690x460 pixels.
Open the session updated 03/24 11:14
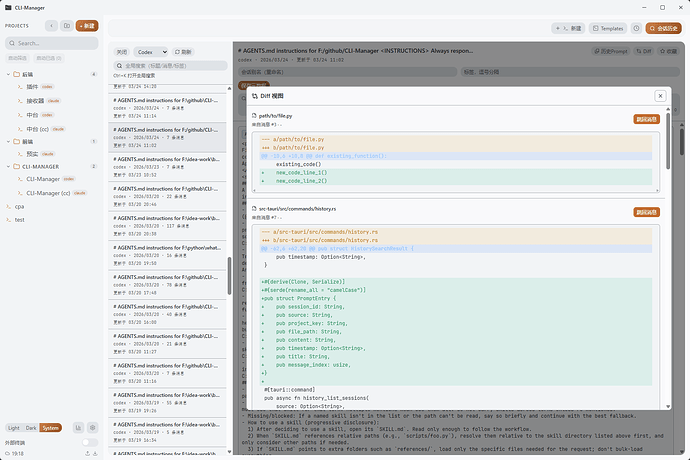click(x=167, y=107)
